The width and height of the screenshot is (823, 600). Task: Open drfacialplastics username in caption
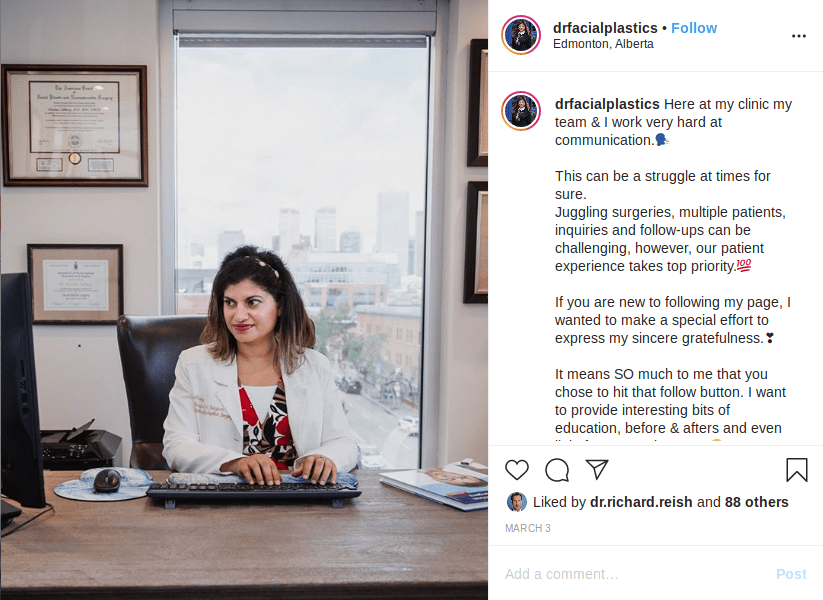[607, 104]
